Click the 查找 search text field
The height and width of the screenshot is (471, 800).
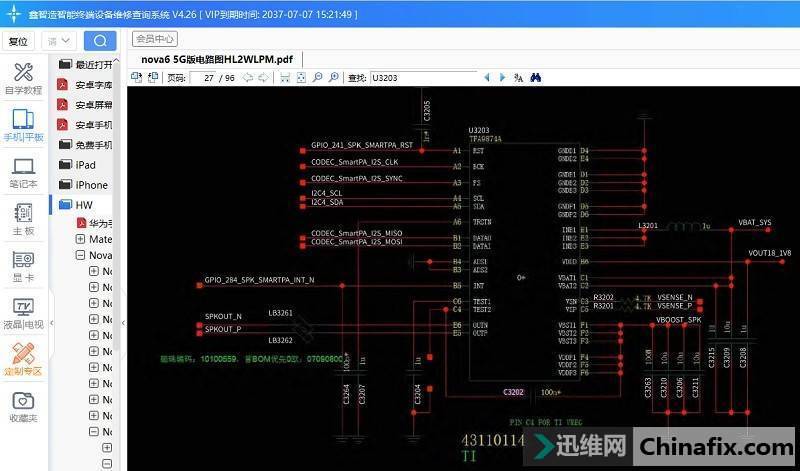click(422, 77)
